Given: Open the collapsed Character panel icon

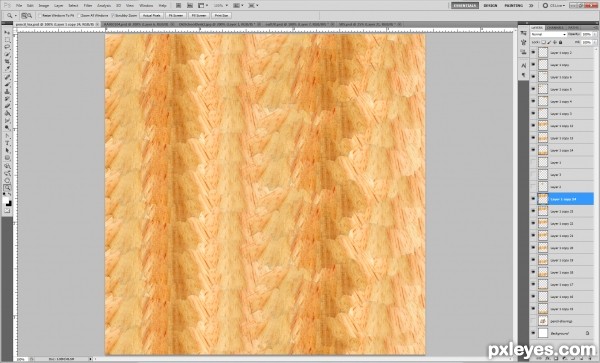Looking at the screenshot, I should tap(523, 66).
